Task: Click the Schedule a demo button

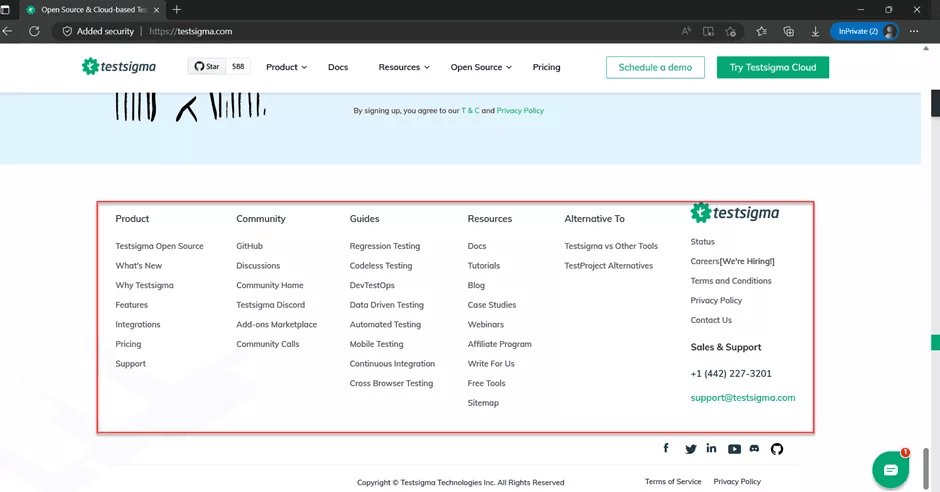Action: click(655, 67)
